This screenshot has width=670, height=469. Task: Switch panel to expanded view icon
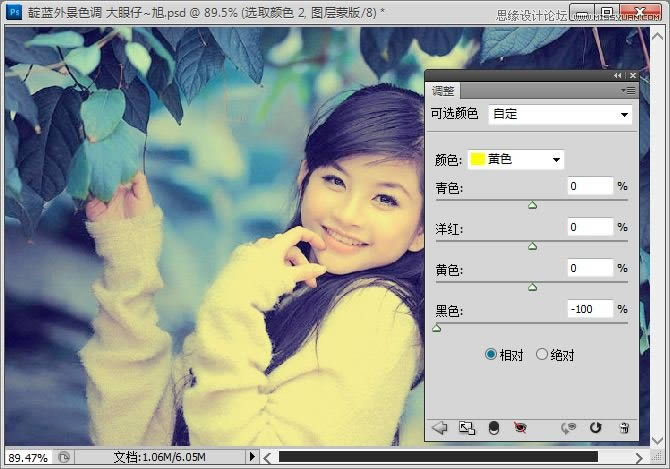click(x=466, y=427)
